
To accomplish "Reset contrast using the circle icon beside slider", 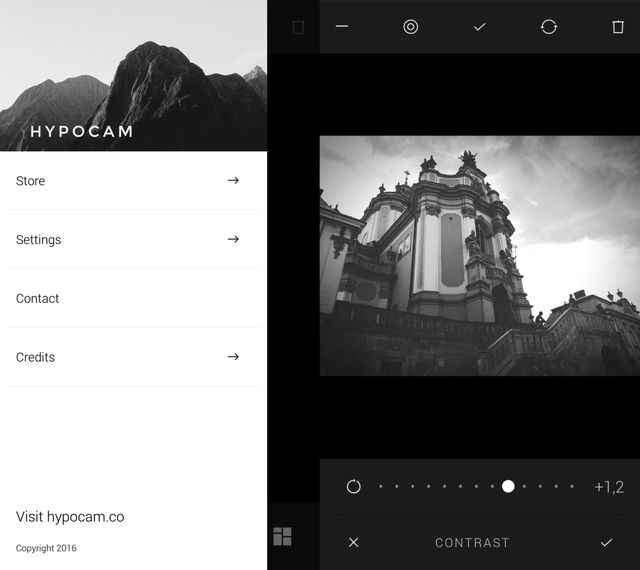I will 353,486.
